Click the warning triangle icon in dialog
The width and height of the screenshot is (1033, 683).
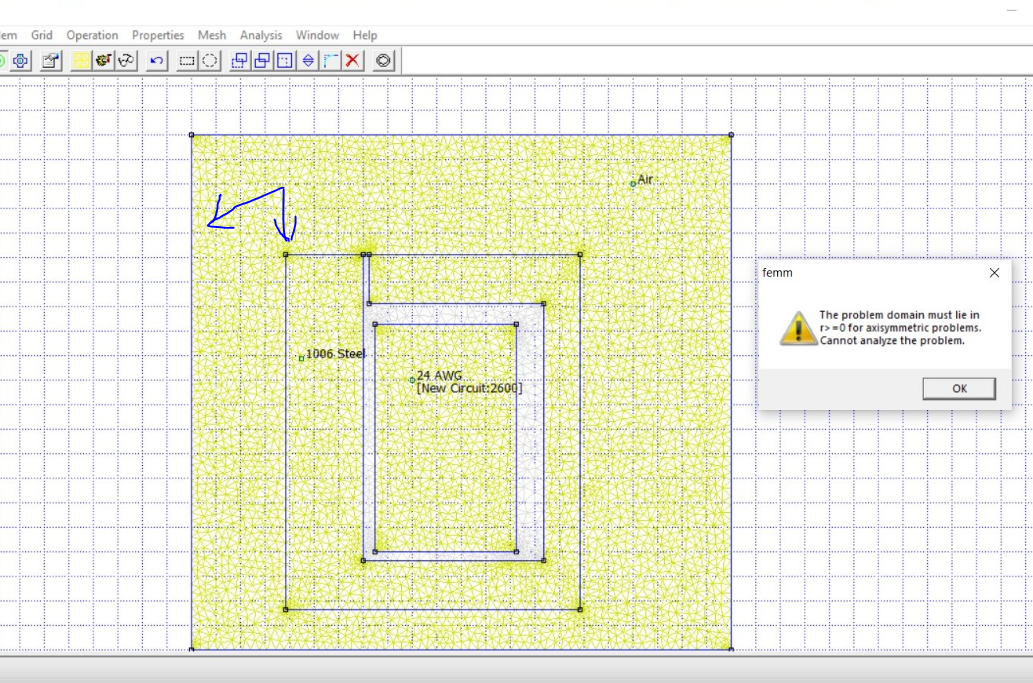(798, 328)
